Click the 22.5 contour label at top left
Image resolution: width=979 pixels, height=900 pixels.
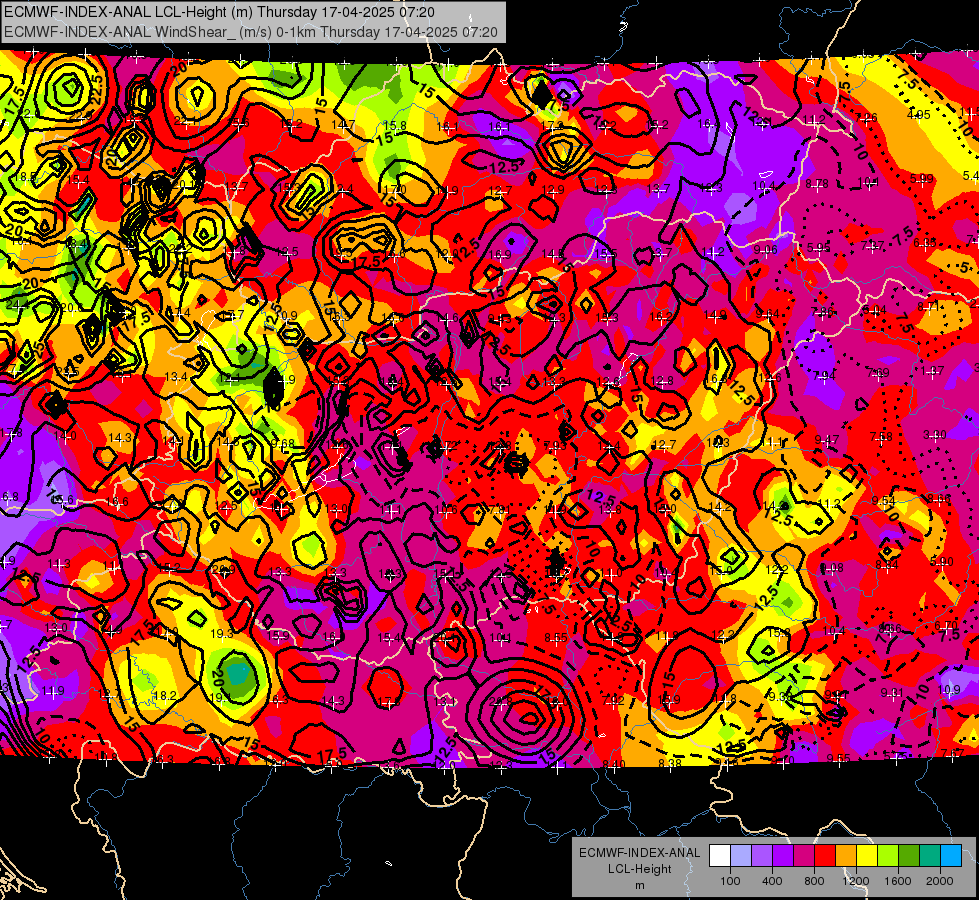click(96, 89)
